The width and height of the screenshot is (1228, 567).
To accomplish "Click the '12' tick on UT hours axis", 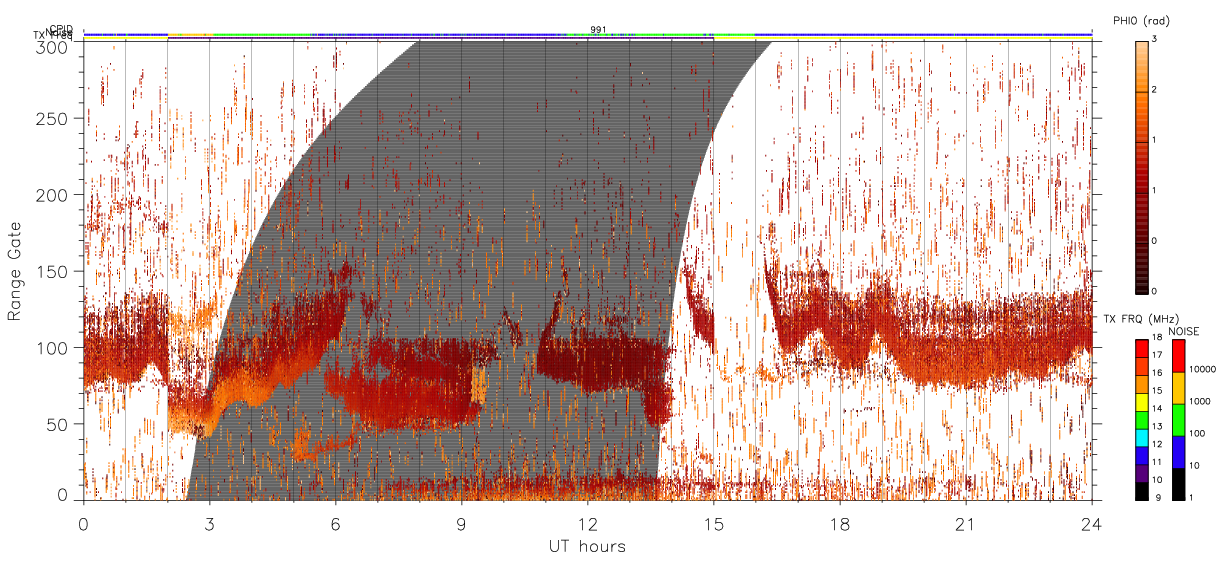I will pyautogui.click(x=588, y=524).
